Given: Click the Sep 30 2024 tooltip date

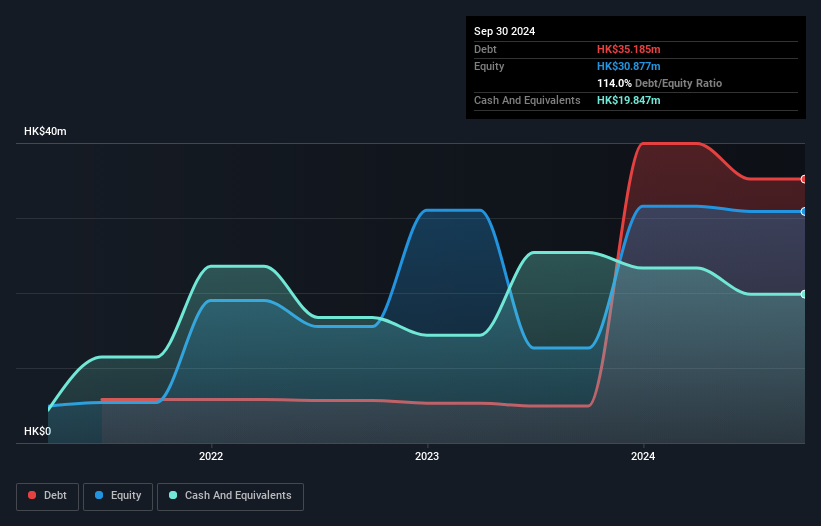Looking at the screenshot, I should (x=504, y=31).
